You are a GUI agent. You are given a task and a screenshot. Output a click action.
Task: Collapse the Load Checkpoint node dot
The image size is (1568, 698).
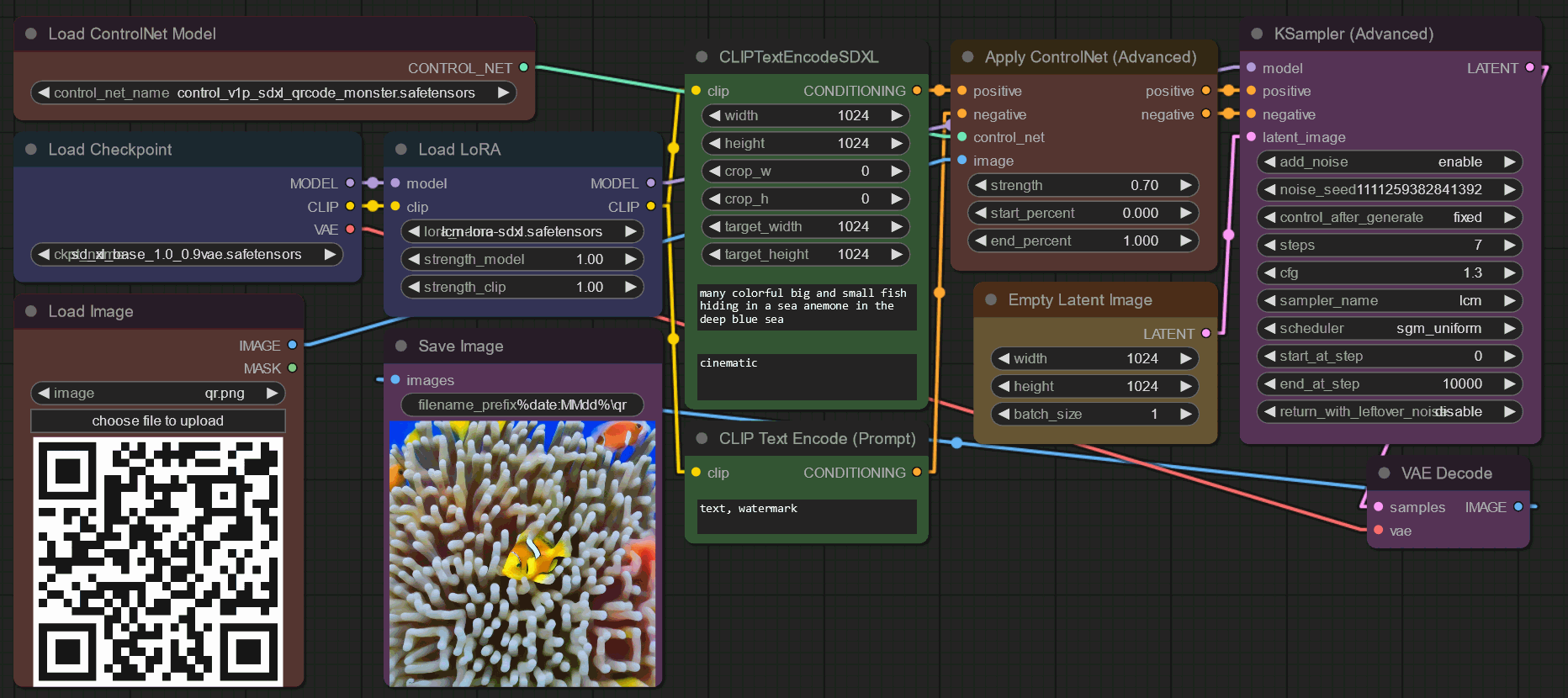tap(31, 149)
